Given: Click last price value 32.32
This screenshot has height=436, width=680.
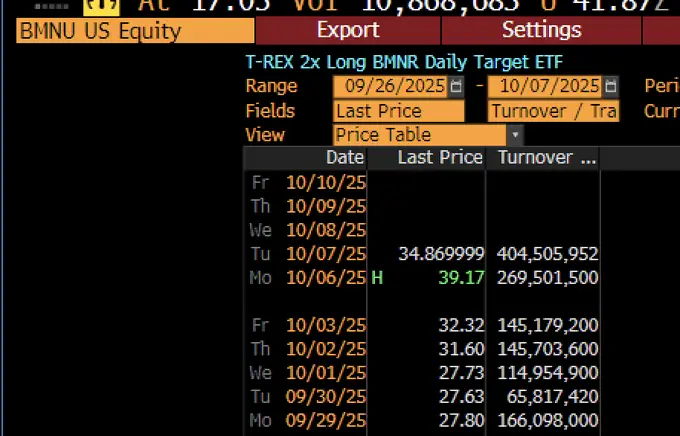Looking at the screenshot, I should 461,325.
